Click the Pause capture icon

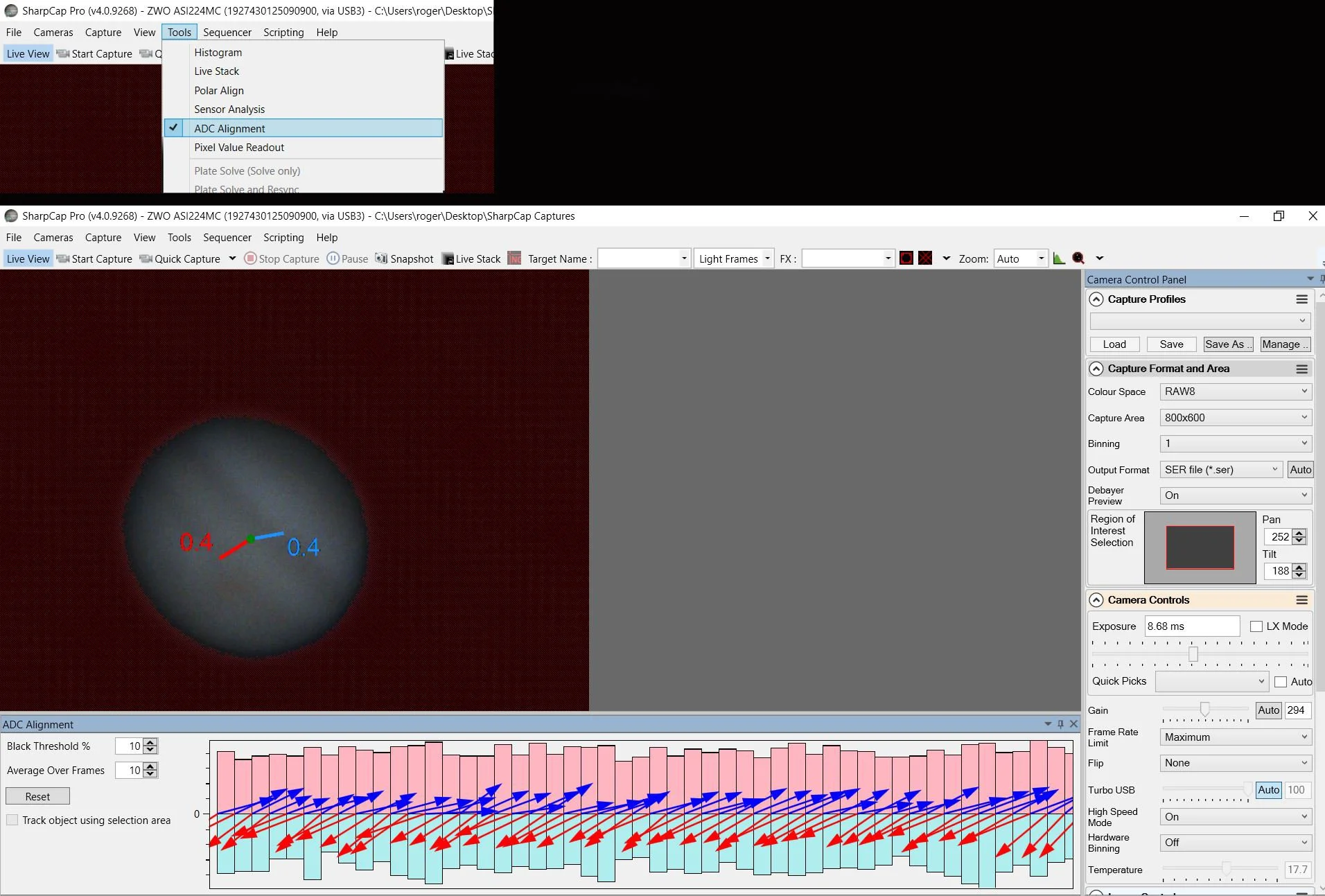[x=348, y=258]
